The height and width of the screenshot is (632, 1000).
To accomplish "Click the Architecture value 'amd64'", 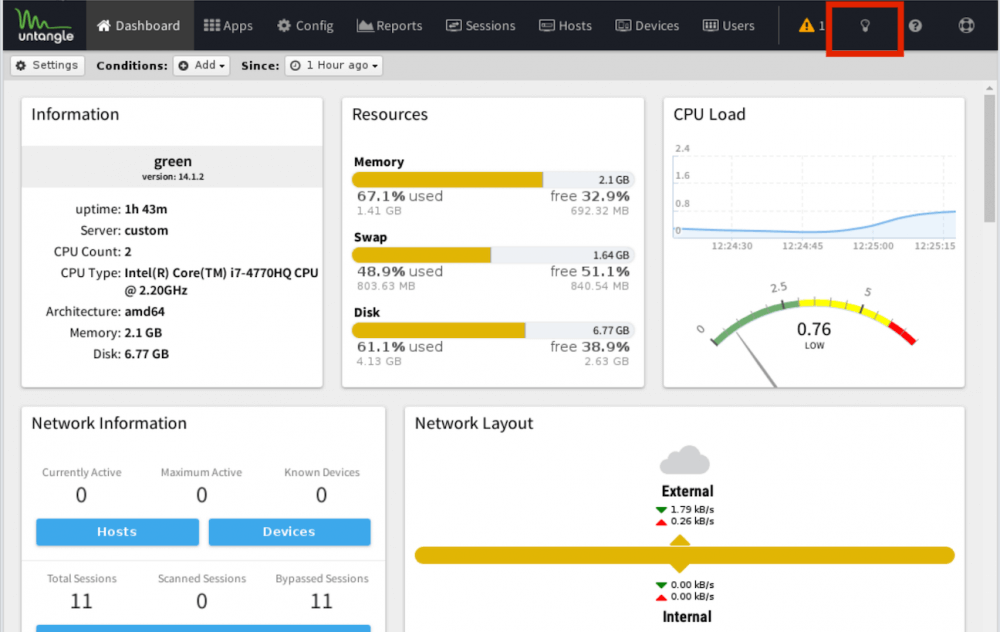I will [145, 312].
